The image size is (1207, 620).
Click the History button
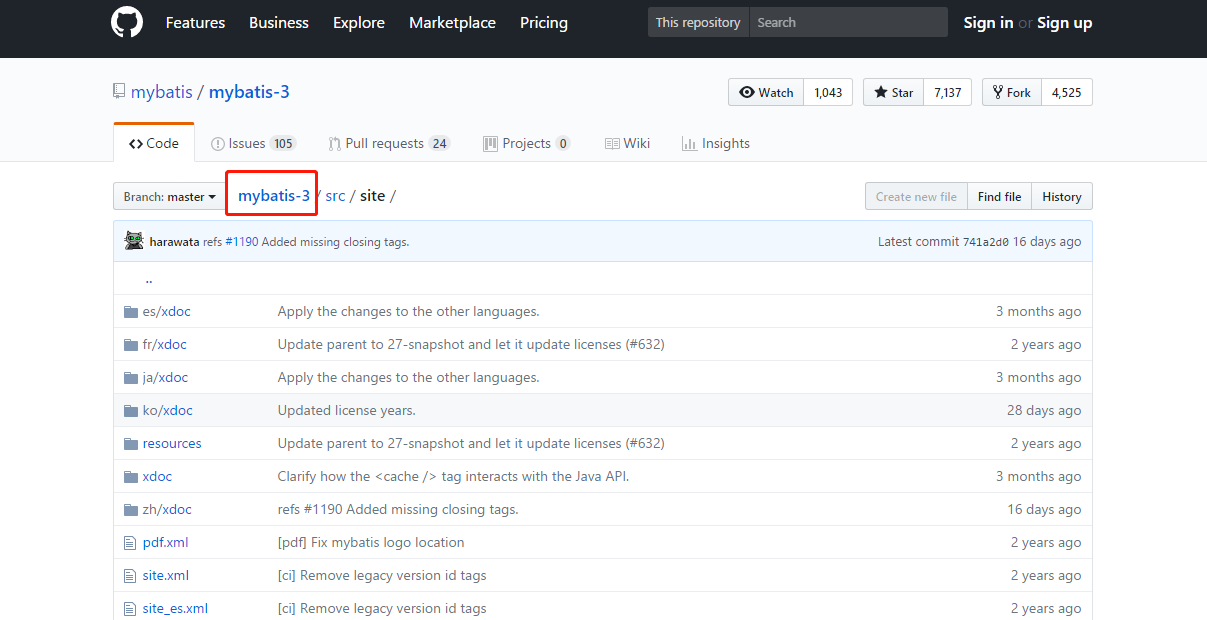1062,197
